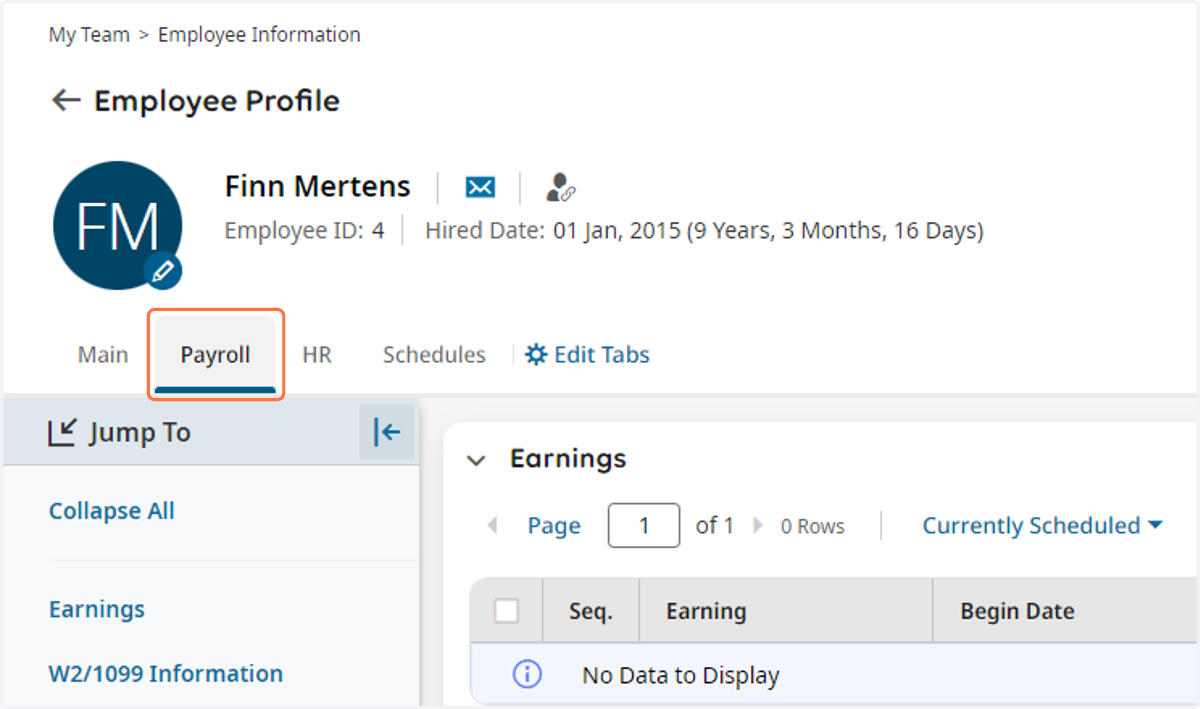Viewport: 1200px width, 709px height.
Task: Jump to W2/1099 Information section
Action: click(x=166, y=674)
